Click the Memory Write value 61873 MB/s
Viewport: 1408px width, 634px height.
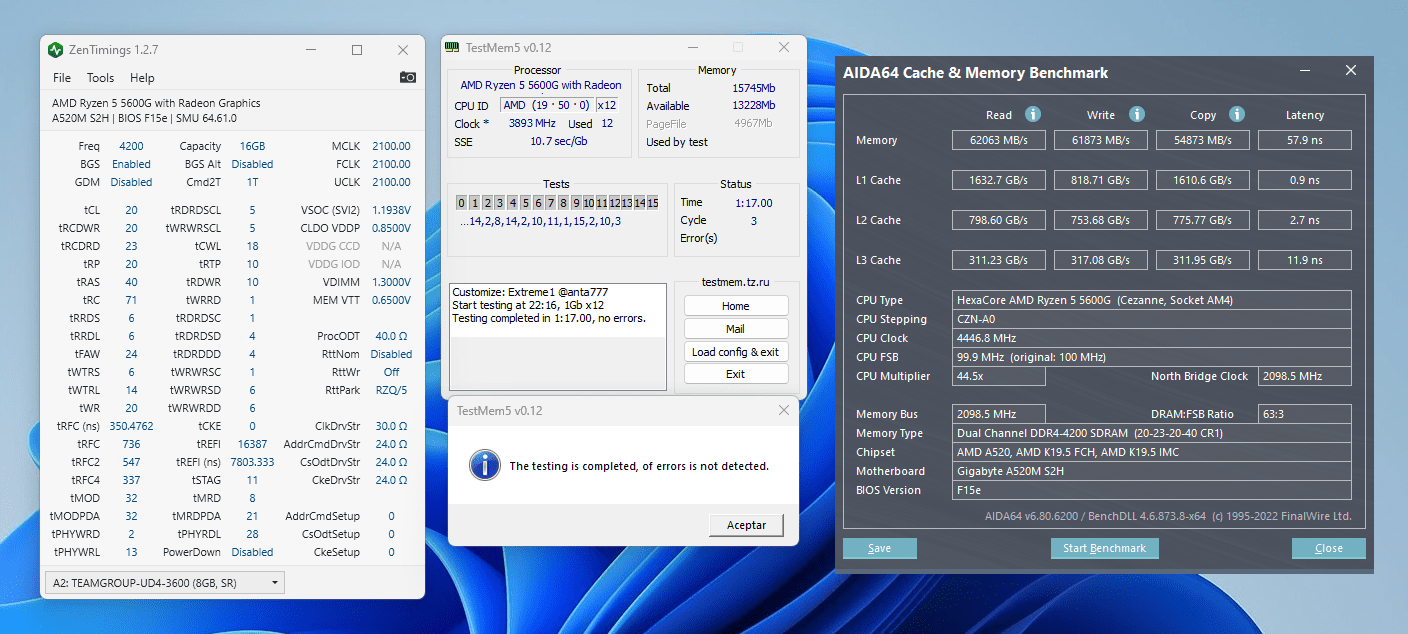pyautogui.click(x=1101, y=140)
